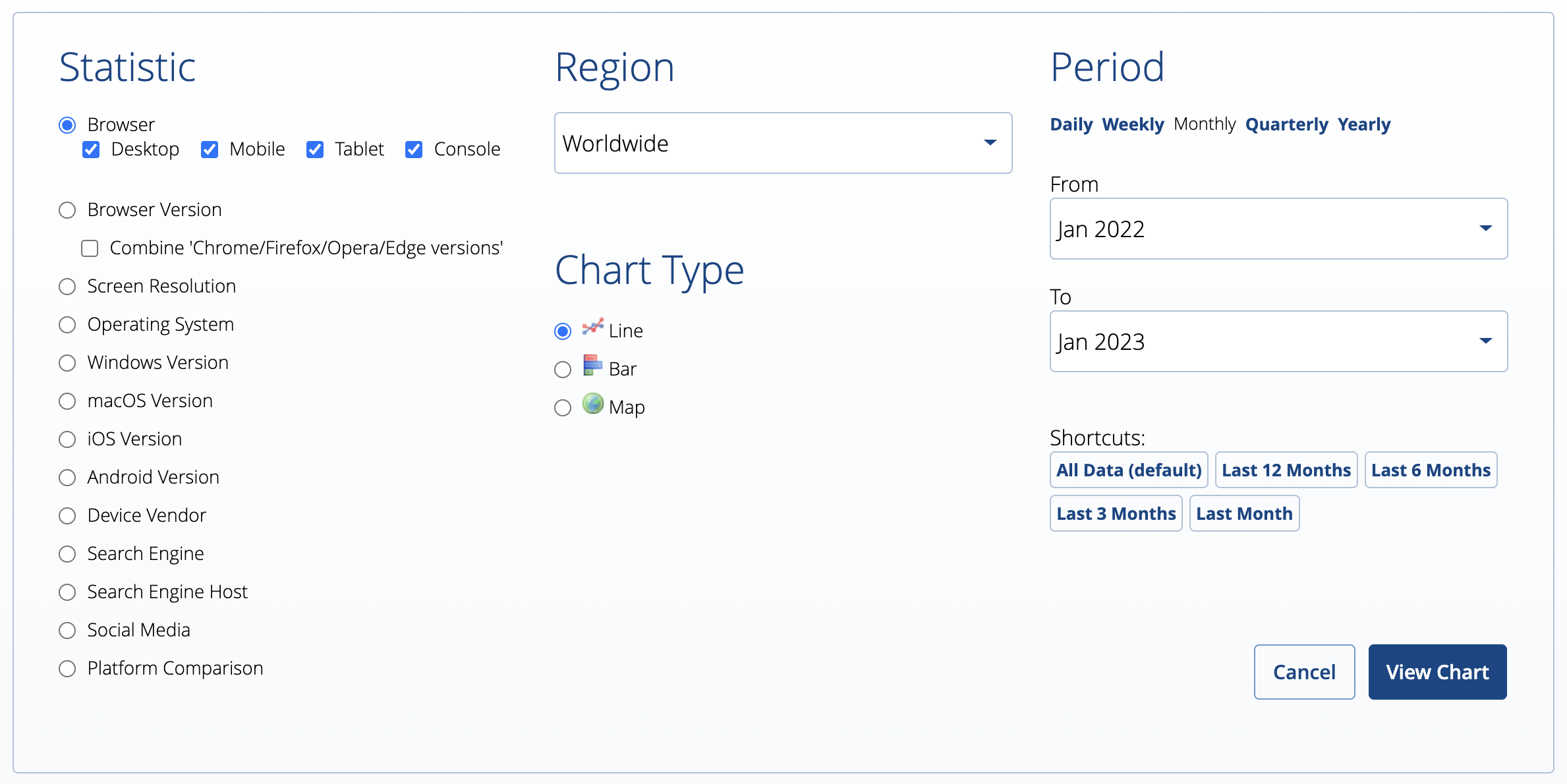
Task: Click the Line chart icon
Action: coord(592,327)
